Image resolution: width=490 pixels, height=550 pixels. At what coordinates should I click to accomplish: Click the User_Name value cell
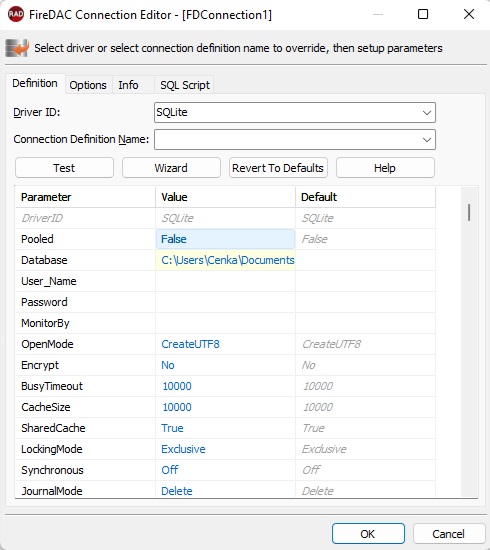[225, 281]
